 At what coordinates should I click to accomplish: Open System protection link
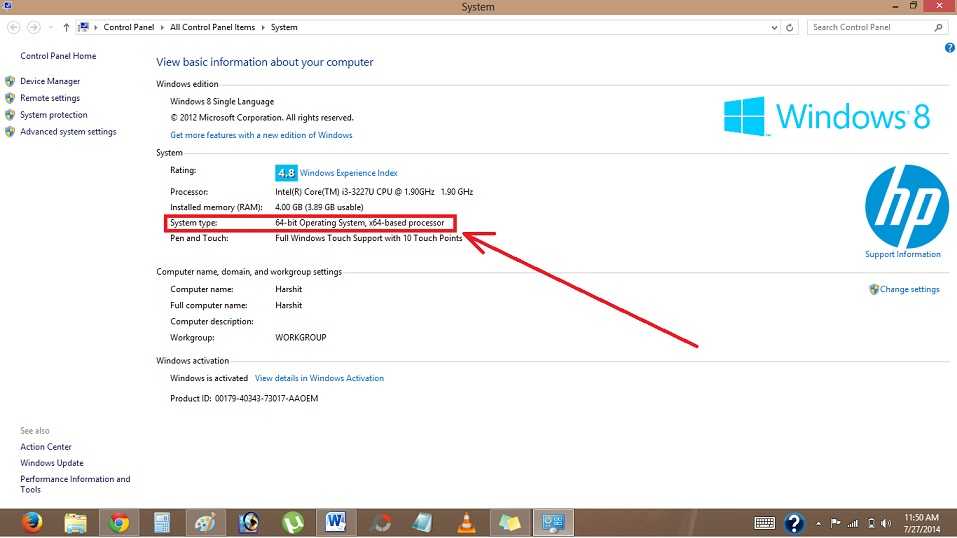click(x=54, y=115)
